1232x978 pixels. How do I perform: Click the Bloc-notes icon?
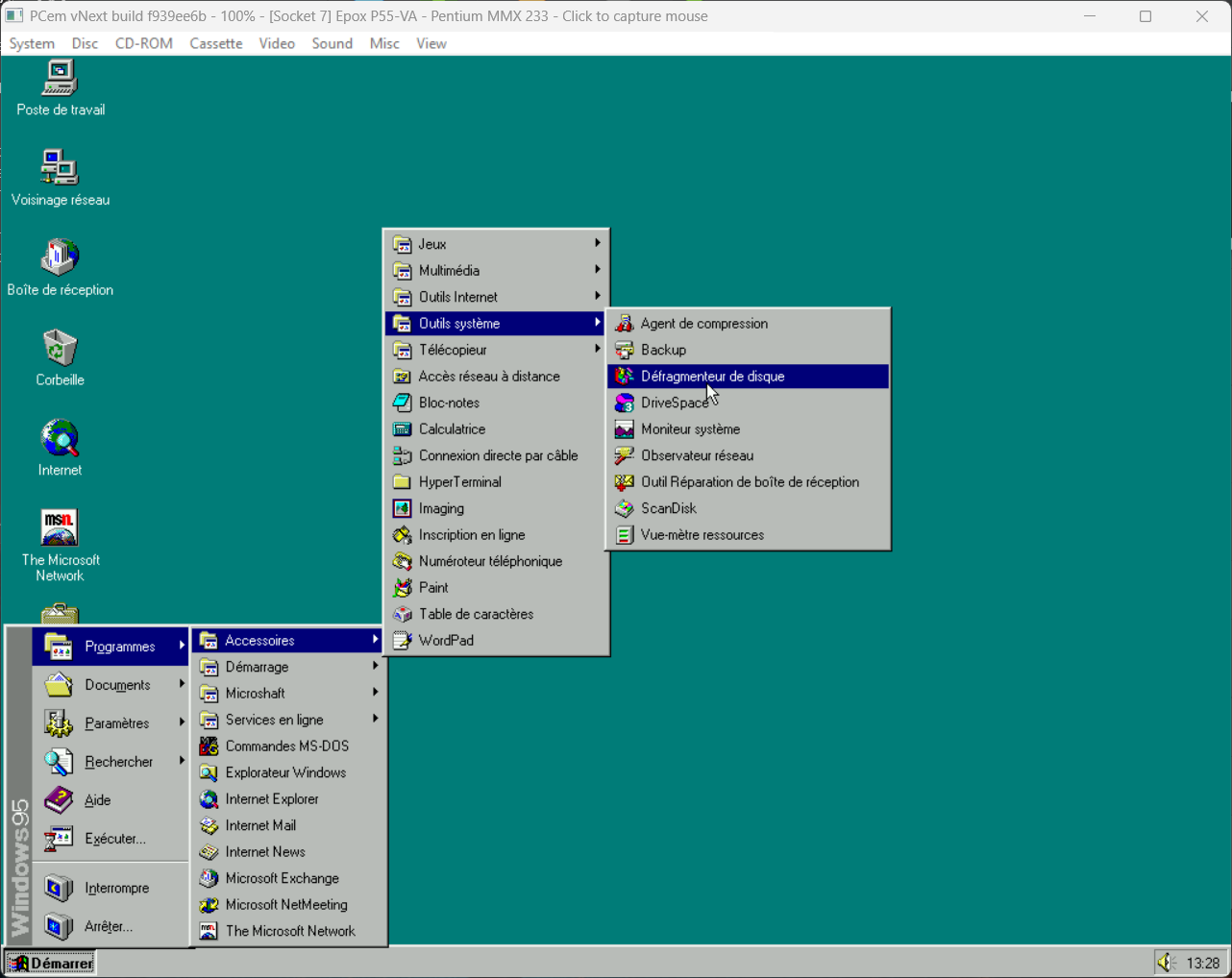point(403,403)
